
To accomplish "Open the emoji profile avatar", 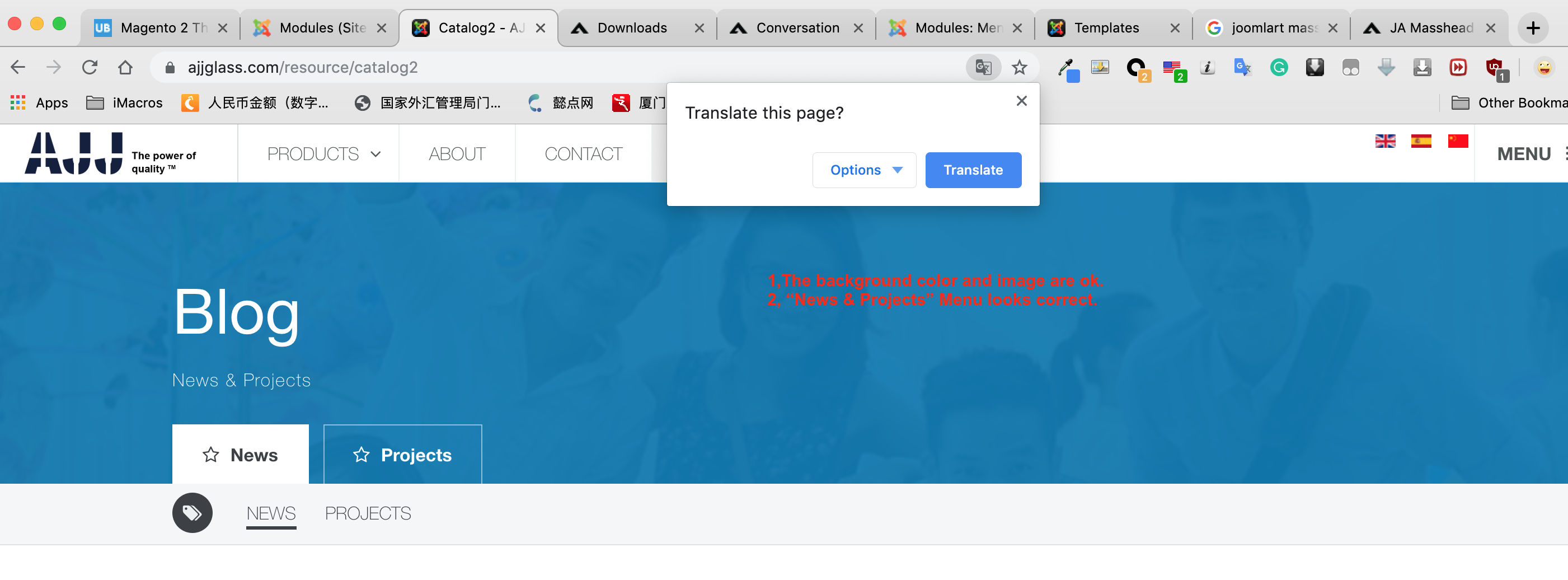I will [1543, 67].
